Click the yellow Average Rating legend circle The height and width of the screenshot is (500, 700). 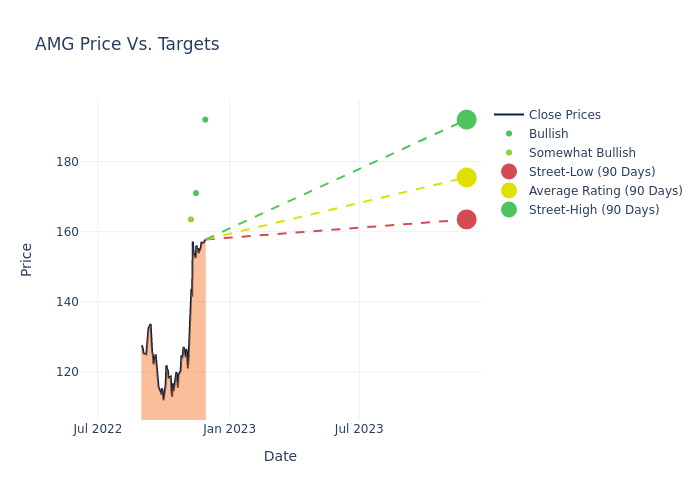coord(509,191)
